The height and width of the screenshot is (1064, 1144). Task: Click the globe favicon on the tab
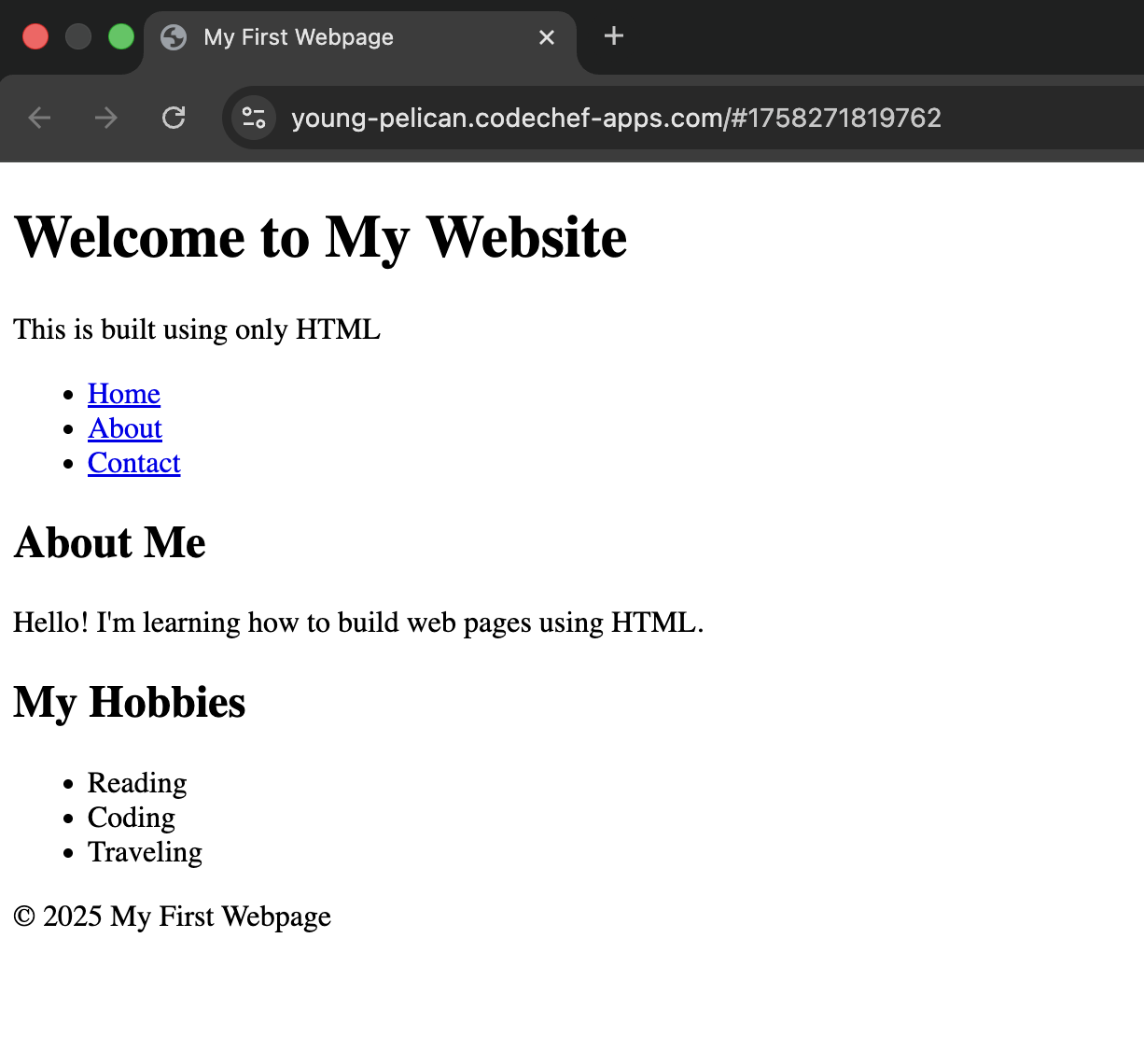point(174,37)
